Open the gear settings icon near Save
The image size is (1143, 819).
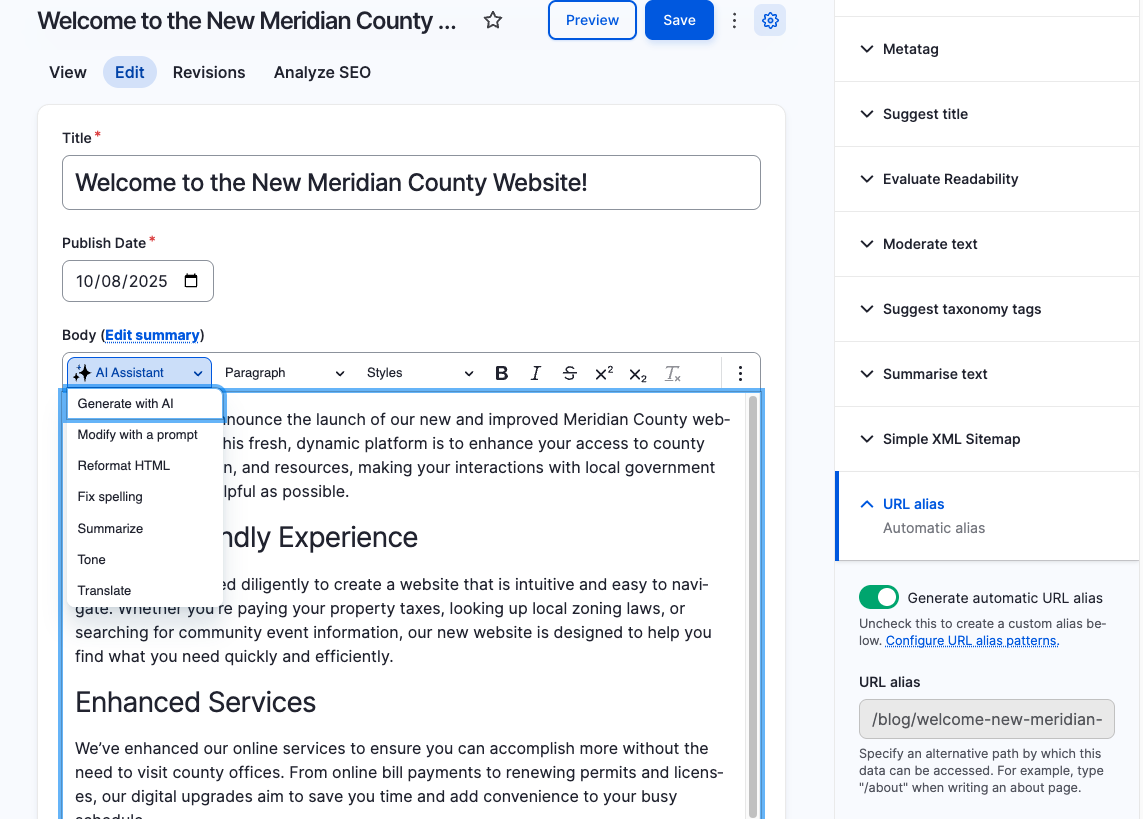(x=770, y=20)
